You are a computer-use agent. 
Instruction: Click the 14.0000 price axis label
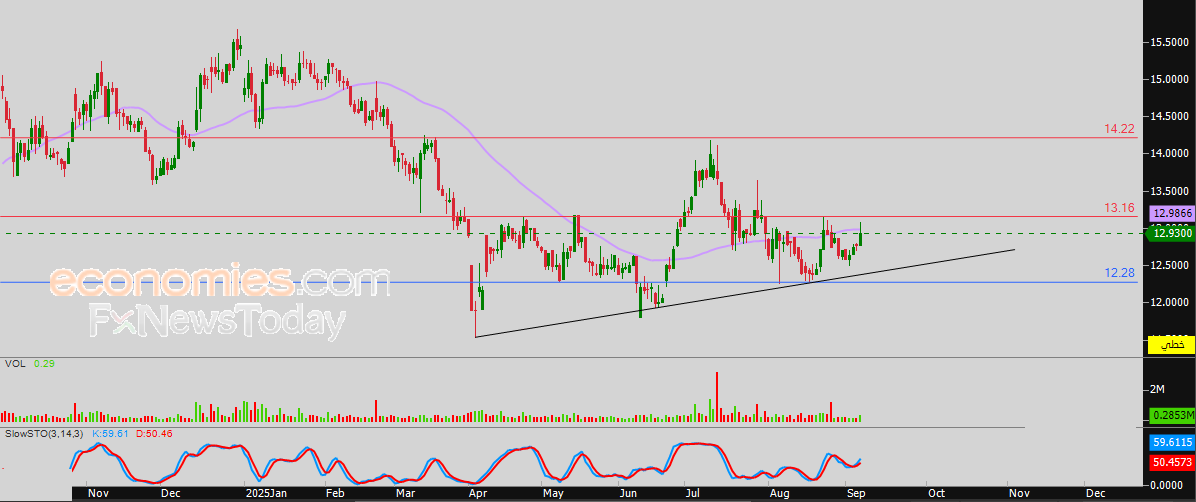point(1168,153)
